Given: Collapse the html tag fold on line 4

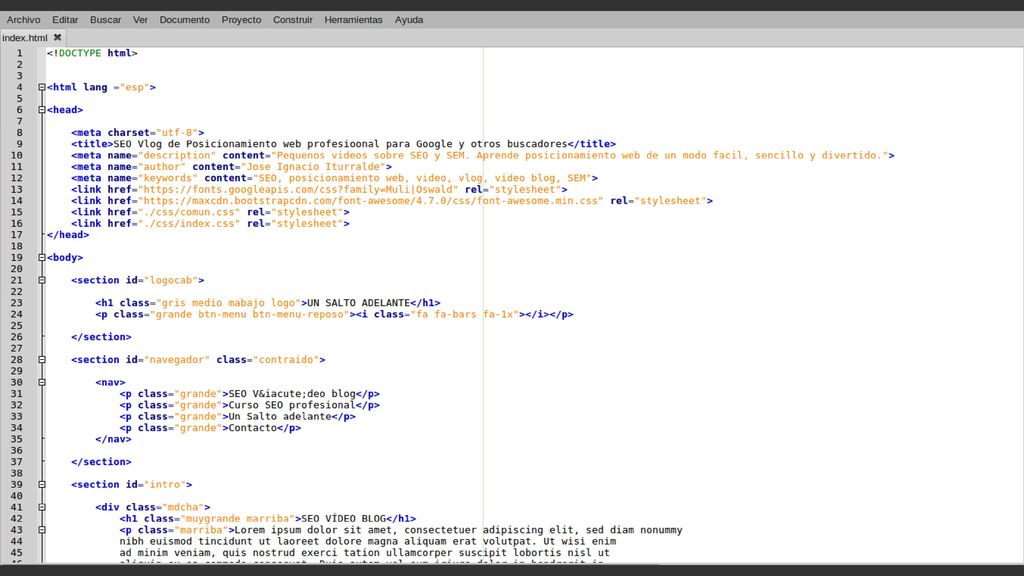Looking at the screenshot, I should coord(42,87).
